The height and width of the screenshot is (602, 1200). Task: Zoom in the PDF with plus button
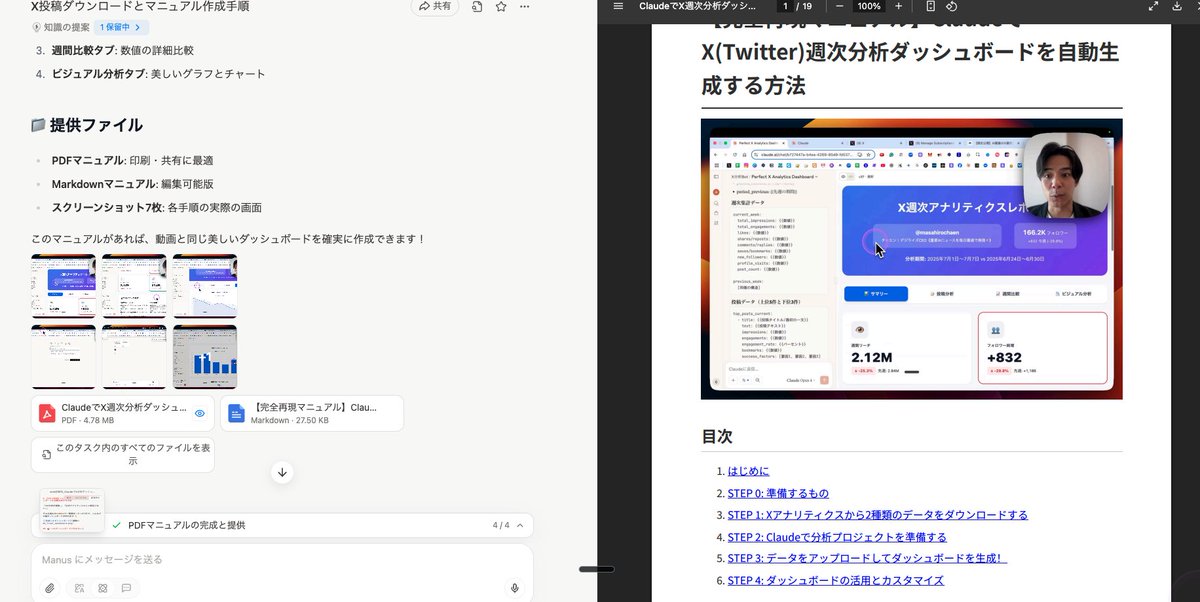click(x=898, y=6)
